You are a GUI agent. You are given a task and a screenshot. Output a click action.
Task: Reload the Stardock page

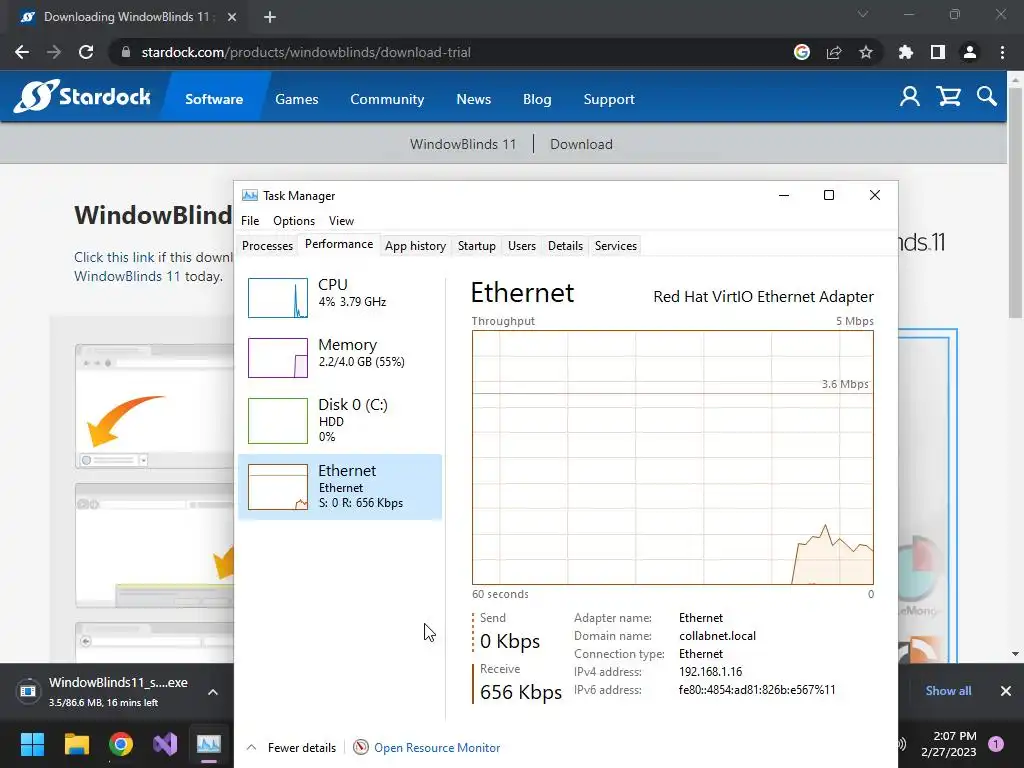click(86, 52)
